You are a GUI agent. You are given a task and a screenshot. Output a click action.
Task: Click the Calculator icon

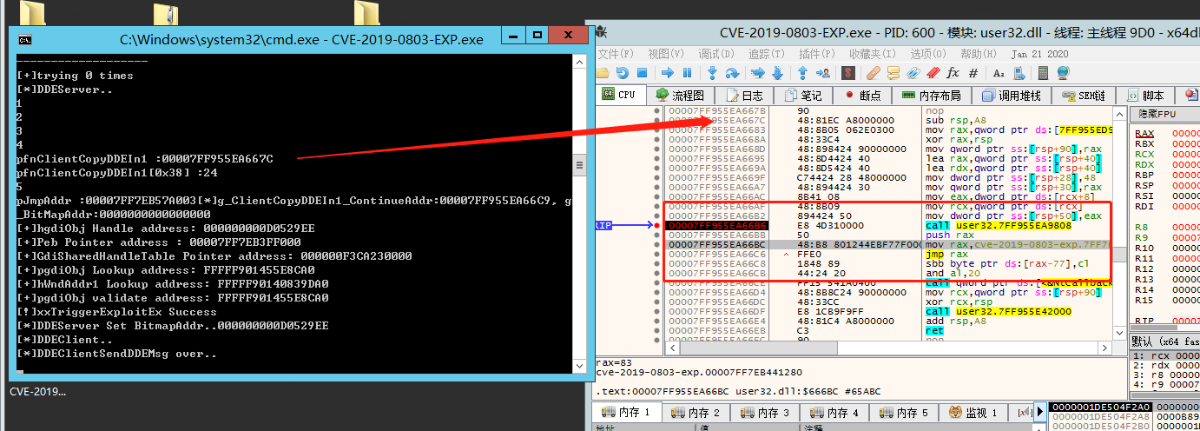click(x=1042, y=72)
